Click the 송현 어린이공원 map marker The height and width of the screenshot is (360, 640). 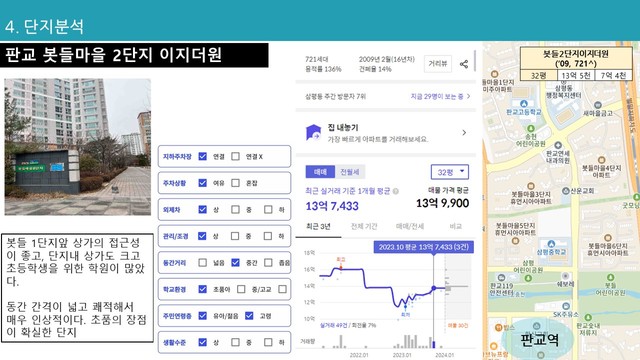point(531,129)
